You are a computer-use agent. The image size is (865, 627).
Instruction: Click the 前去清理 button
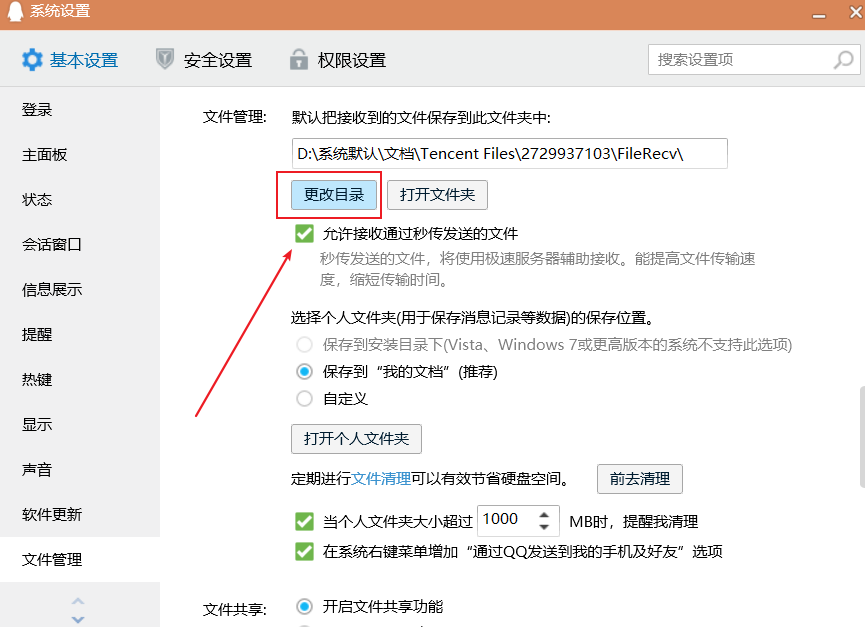coord(639,479)
